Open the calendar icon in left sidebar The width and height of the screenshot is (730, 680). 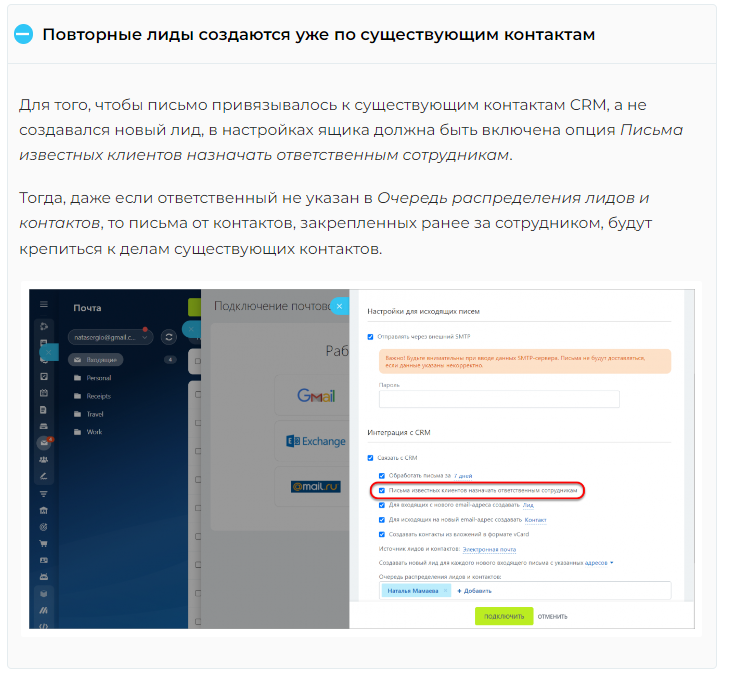[x=44, y=393]
